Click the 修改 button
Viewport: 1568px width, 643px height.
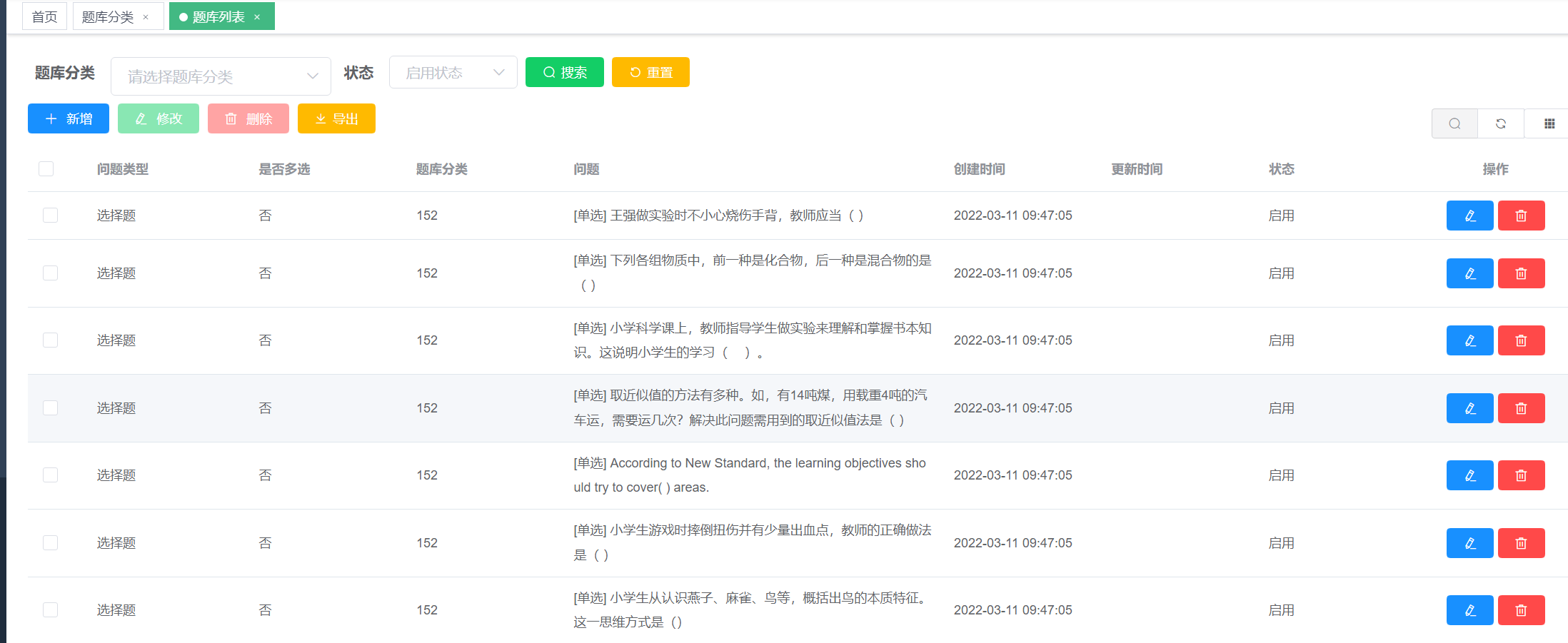[x=159, y=118]
